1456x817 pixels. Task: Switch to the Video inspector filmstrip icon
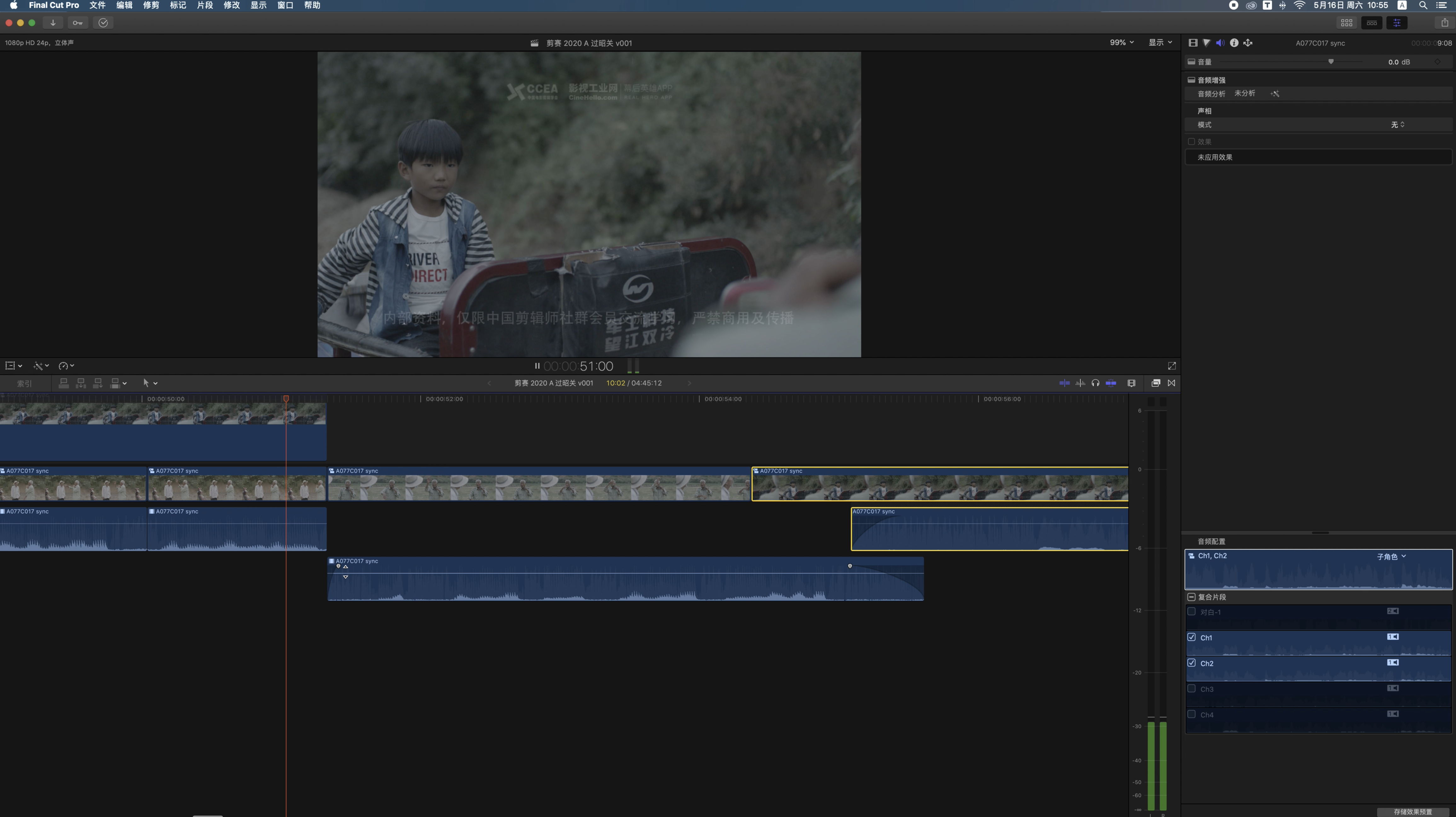tap(1193, 43)
